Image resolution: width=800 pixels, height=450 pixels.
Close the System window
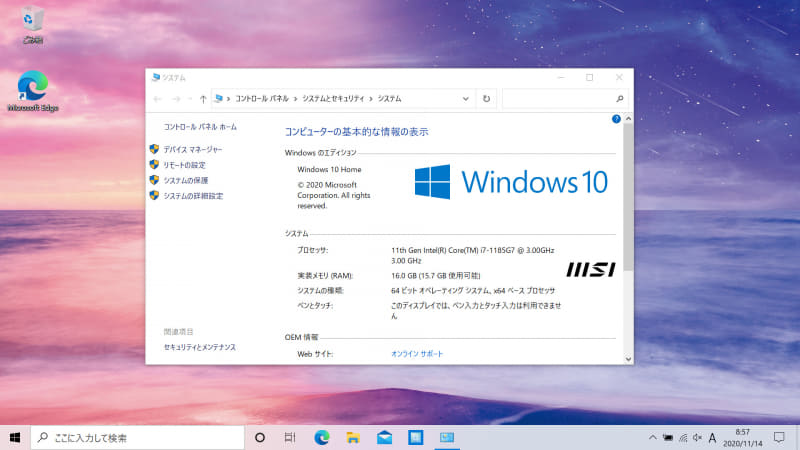pyautogui.click(x=619, y=78)
